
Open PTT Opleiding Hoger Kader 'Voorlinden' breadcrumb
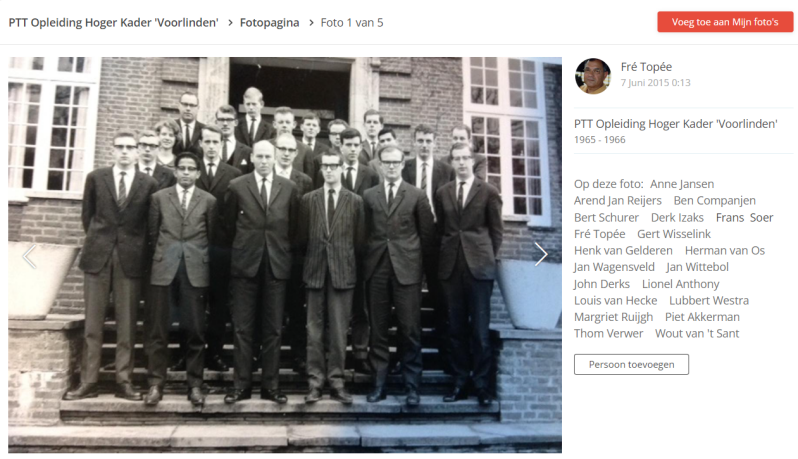point(113,23)
